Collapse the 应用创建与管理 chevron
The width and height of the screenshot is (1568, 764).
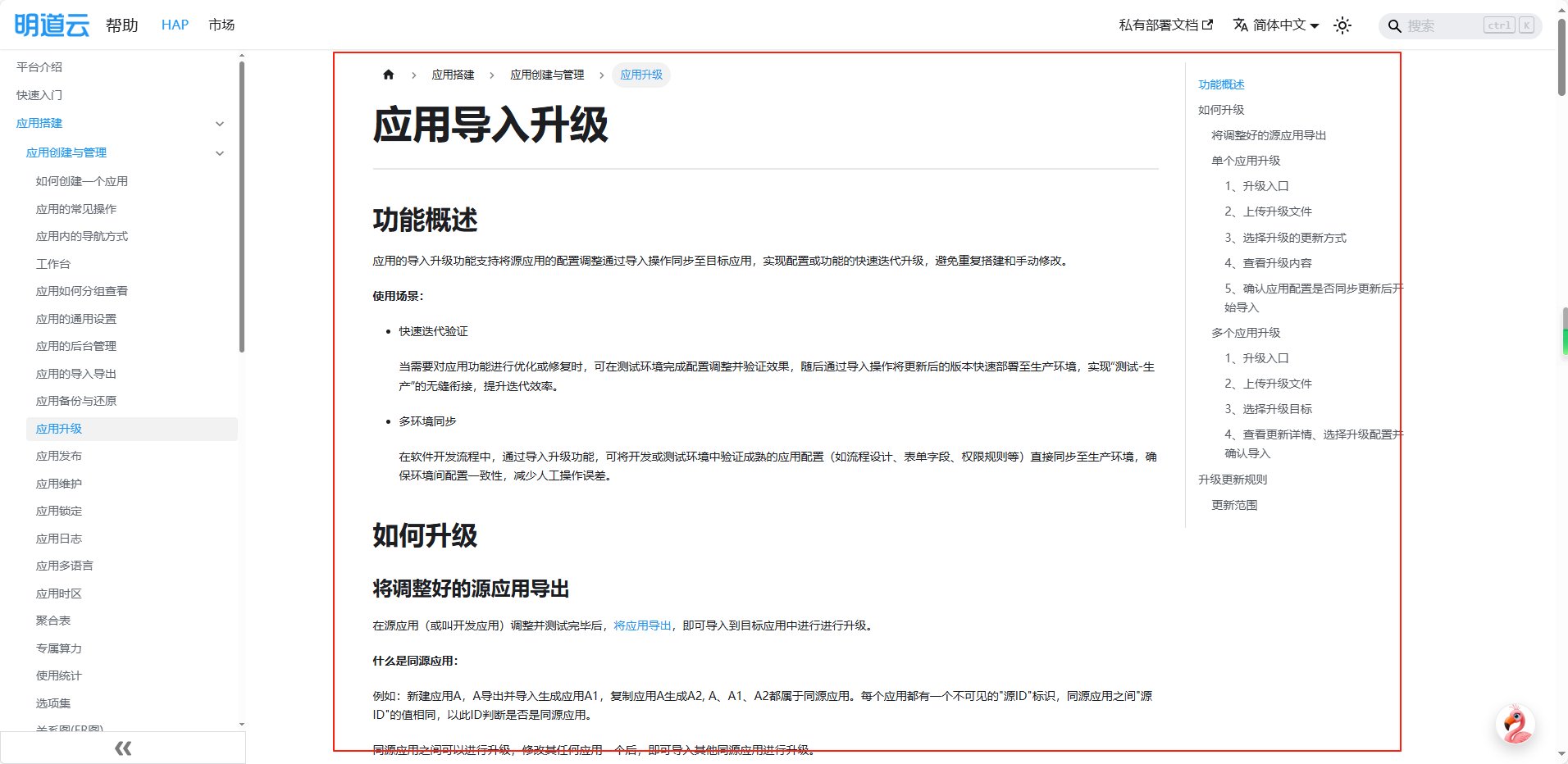click(x=220, y=153)
